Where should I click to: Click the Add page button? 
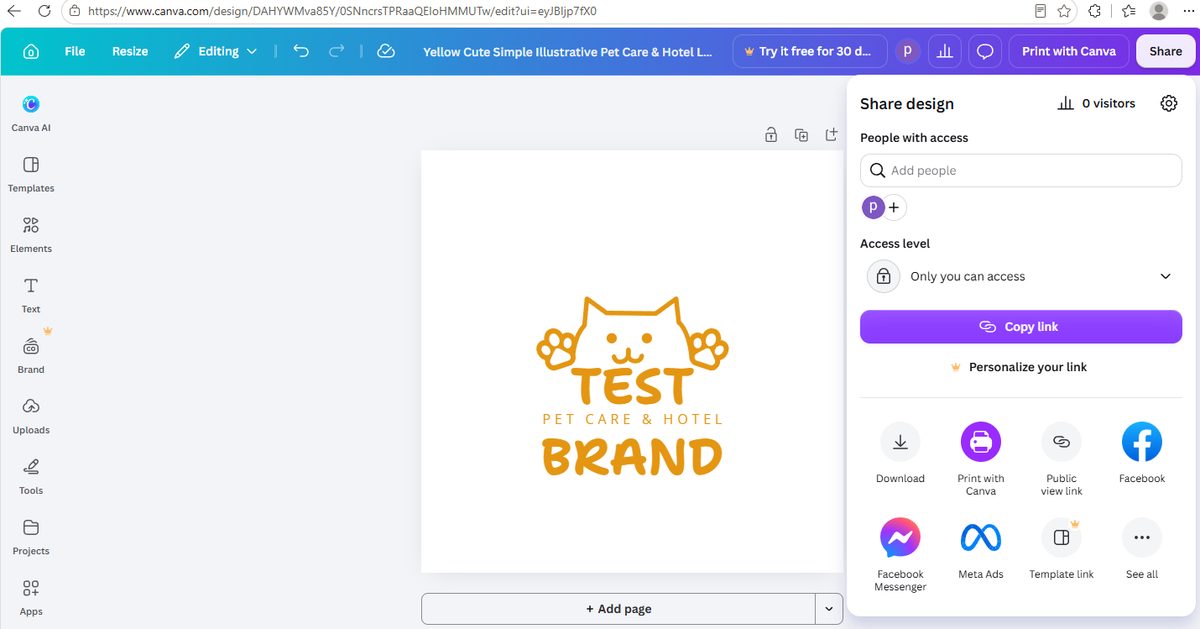pyautogui.click(x=619, y=608)
